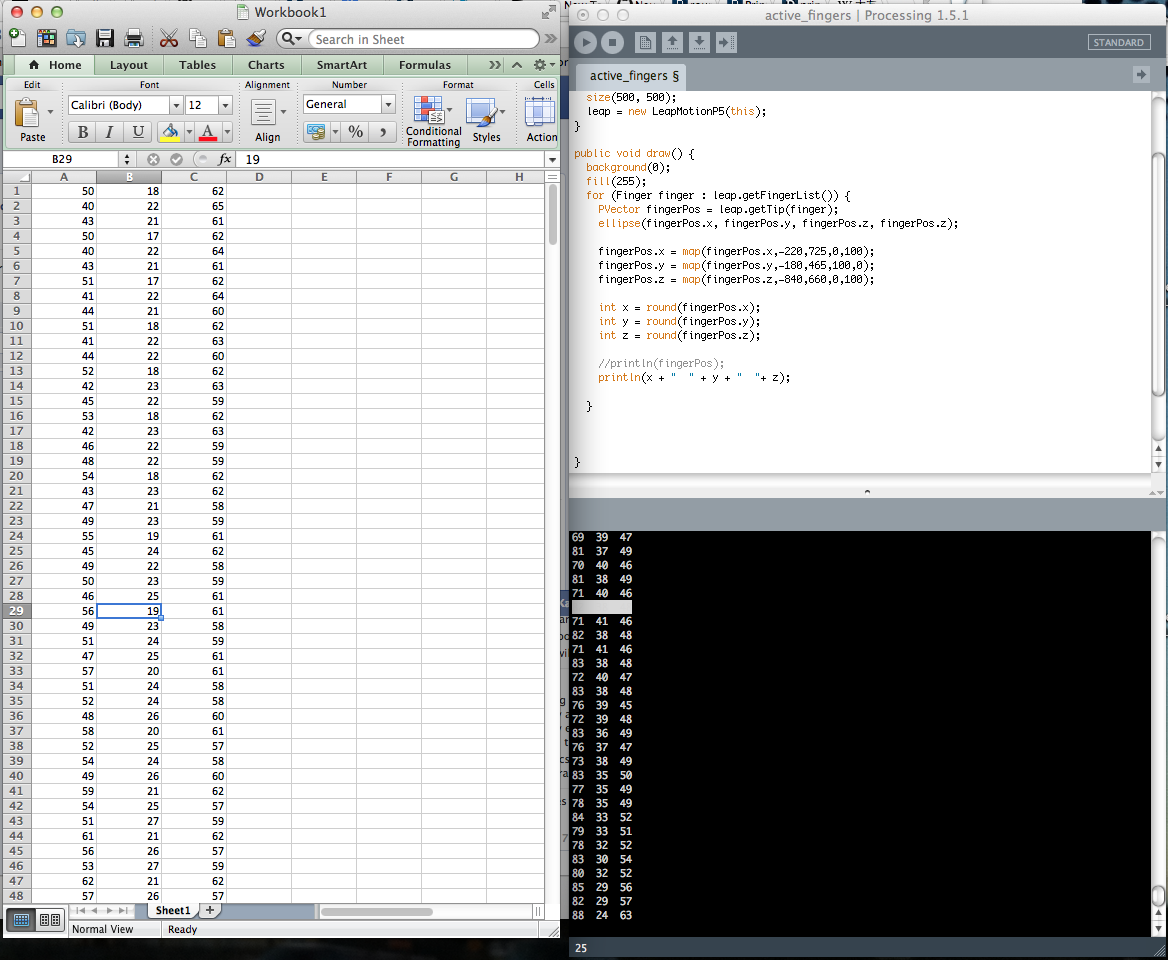Toggle Underline formatting
Viewport: 1168px width, 960px height.
pos(138,132)
